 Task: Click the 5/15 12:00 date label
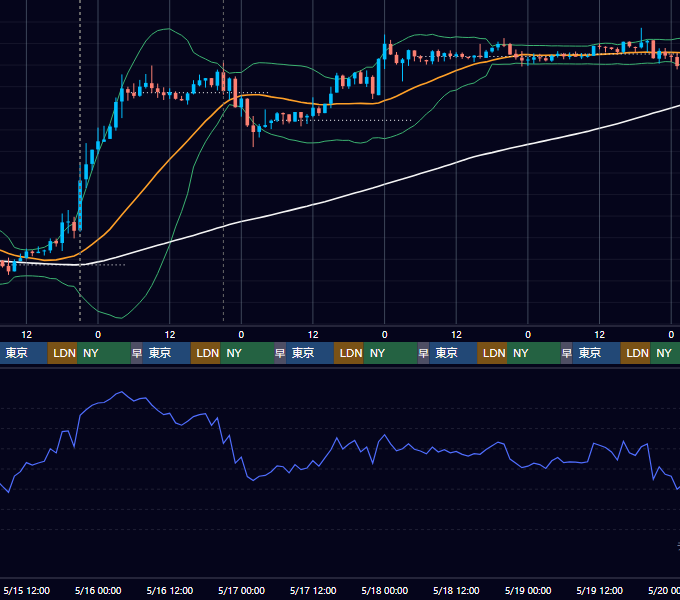pyautogui.click(x=26, y=590)
